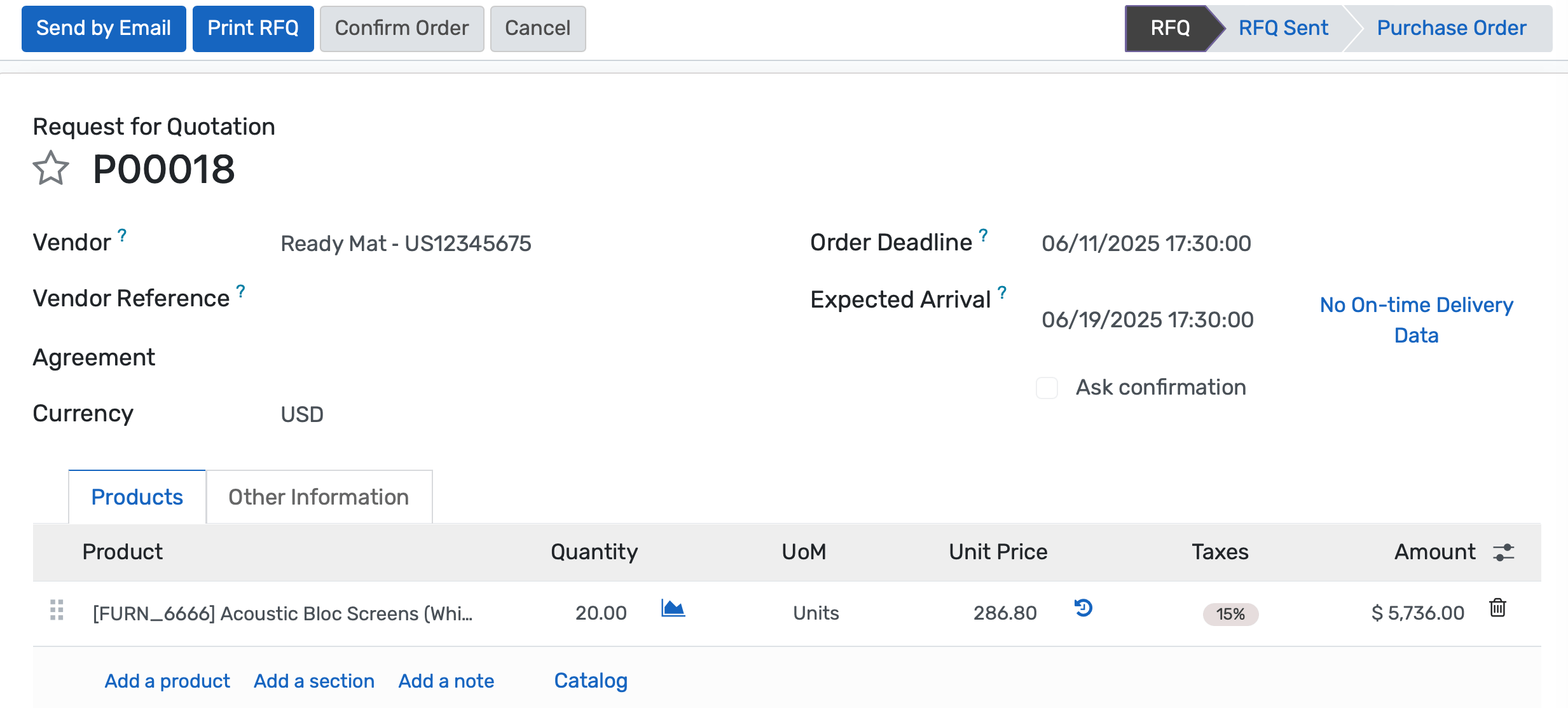Open the Catalog link
The width and height of the screenshot is (1568, 708).
click(x=590, y=680)
